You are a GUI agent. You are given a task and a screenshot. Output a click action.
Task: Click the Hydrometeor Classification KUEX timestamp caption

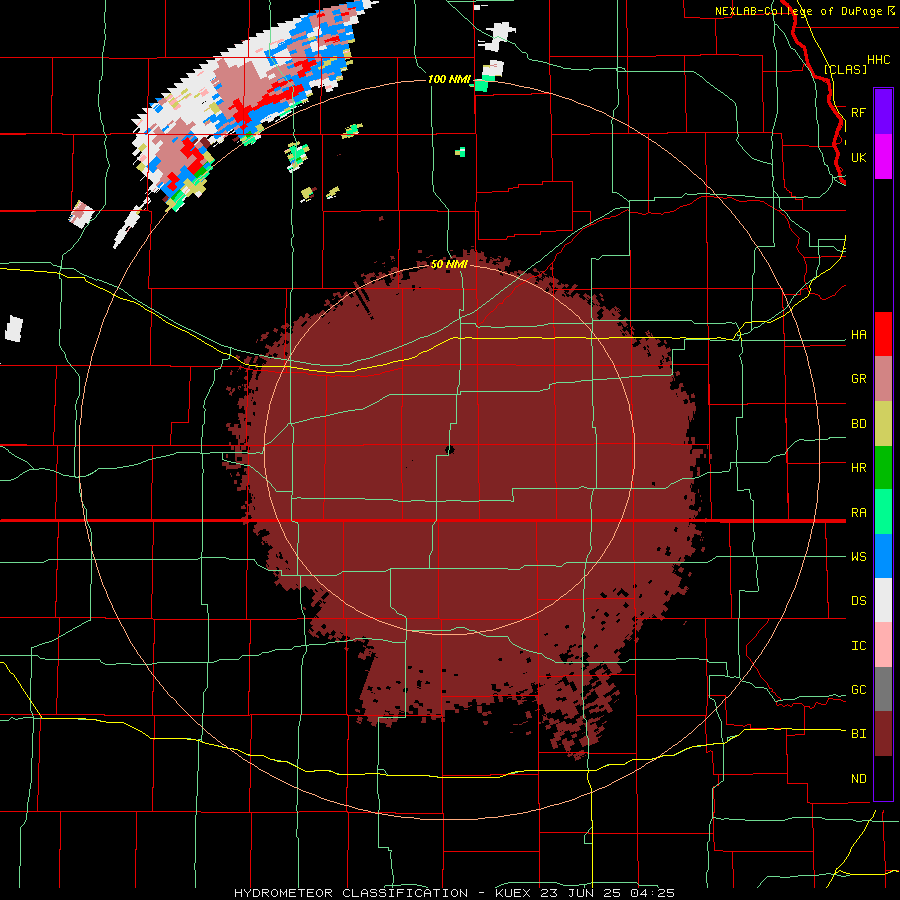(x=454, y=893)
